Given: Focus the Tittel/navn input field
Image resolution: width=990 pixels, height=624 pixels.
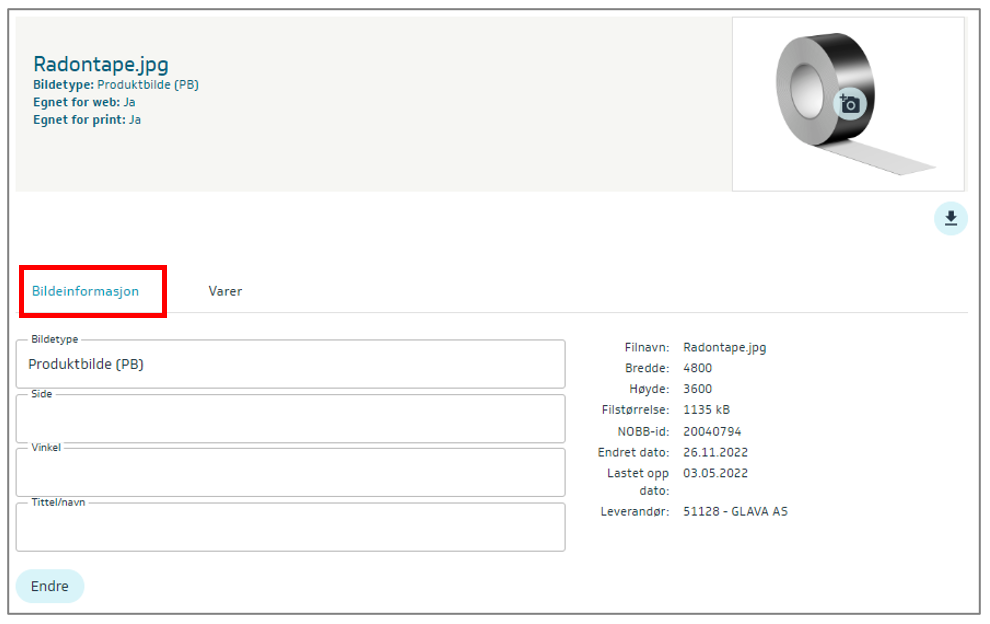Looking at the screenshot, I should click(x=290, y=527).
